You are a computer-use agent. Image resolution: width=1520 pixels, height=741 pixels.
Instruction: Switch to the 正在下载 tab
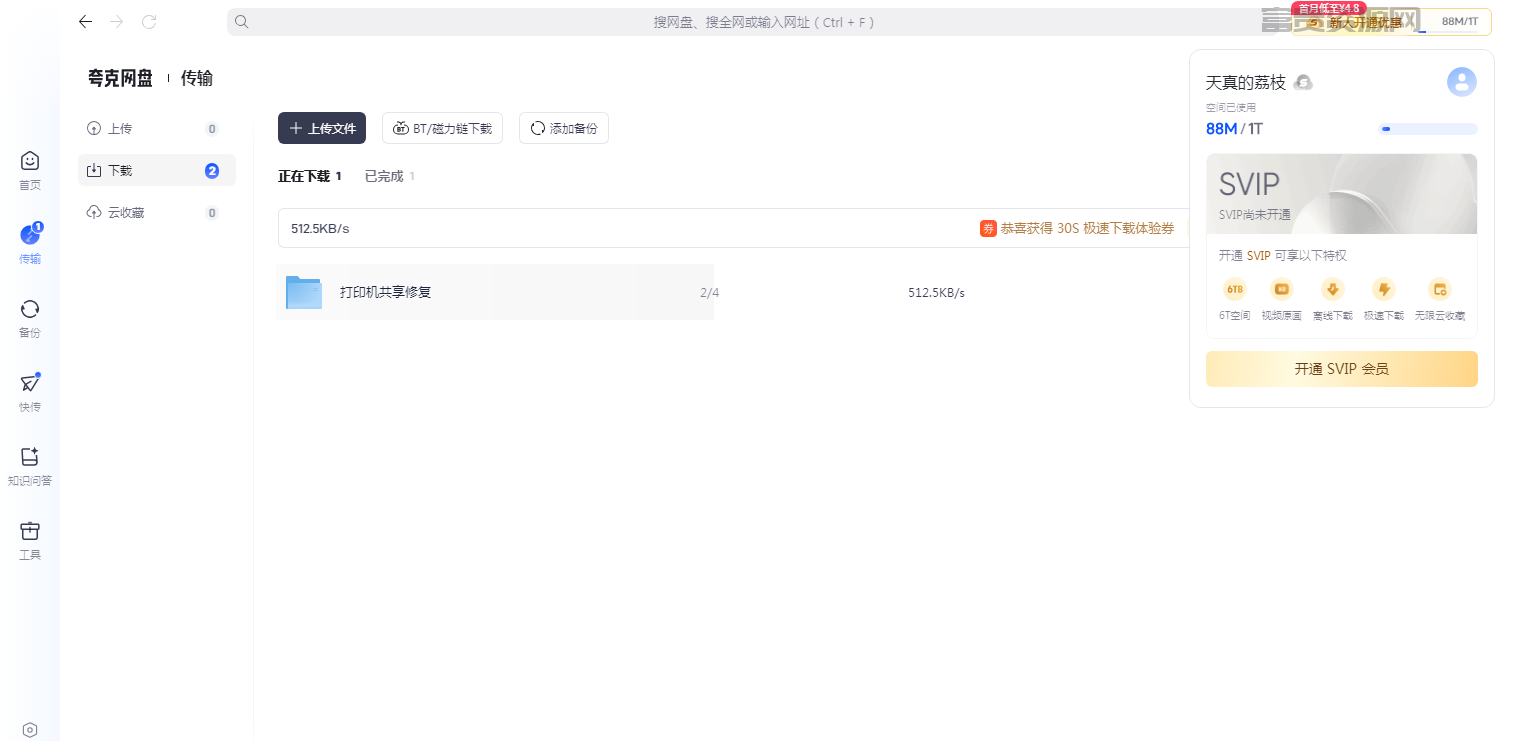coord(310,176)
